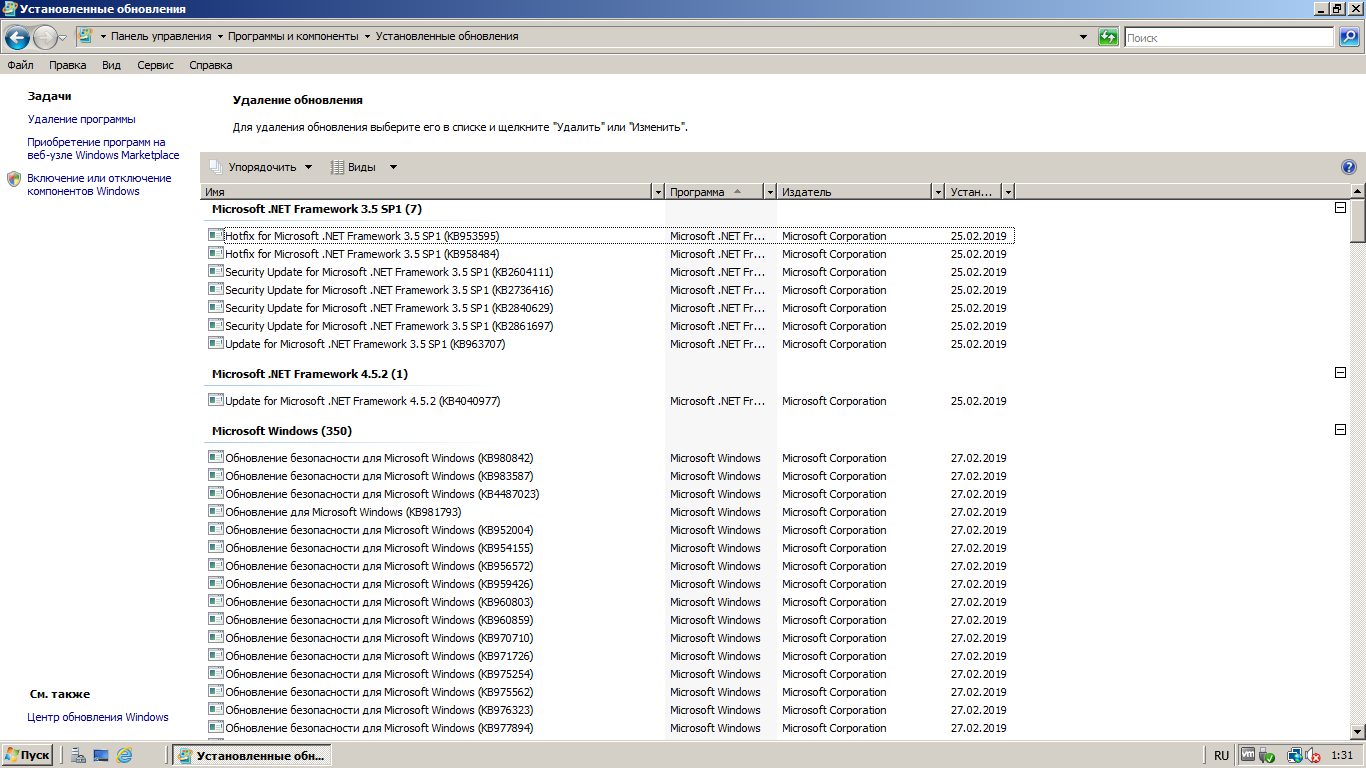Open the Удаление программы link

point(81,119)
